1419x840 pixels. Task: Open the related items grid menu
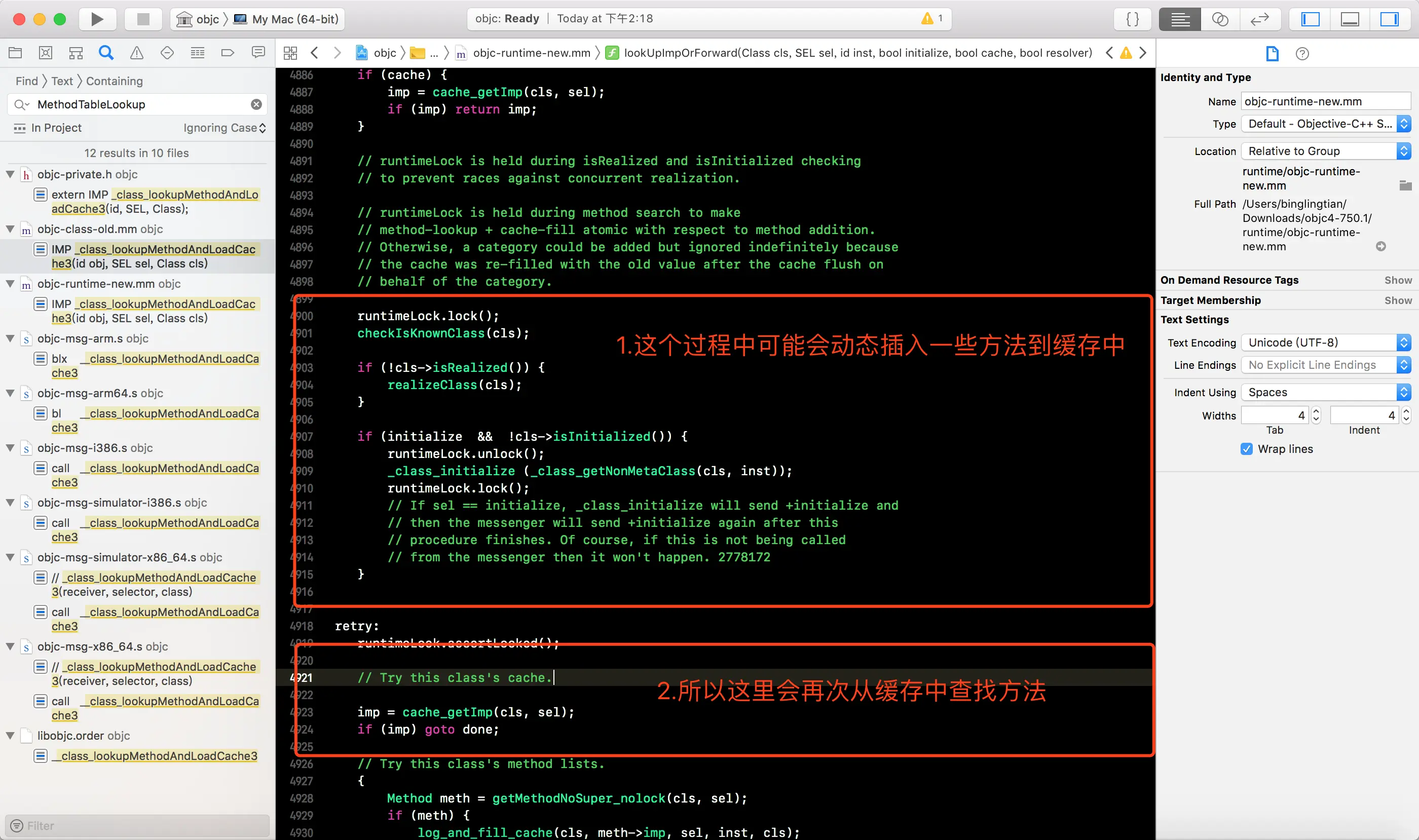click(290, 53)
